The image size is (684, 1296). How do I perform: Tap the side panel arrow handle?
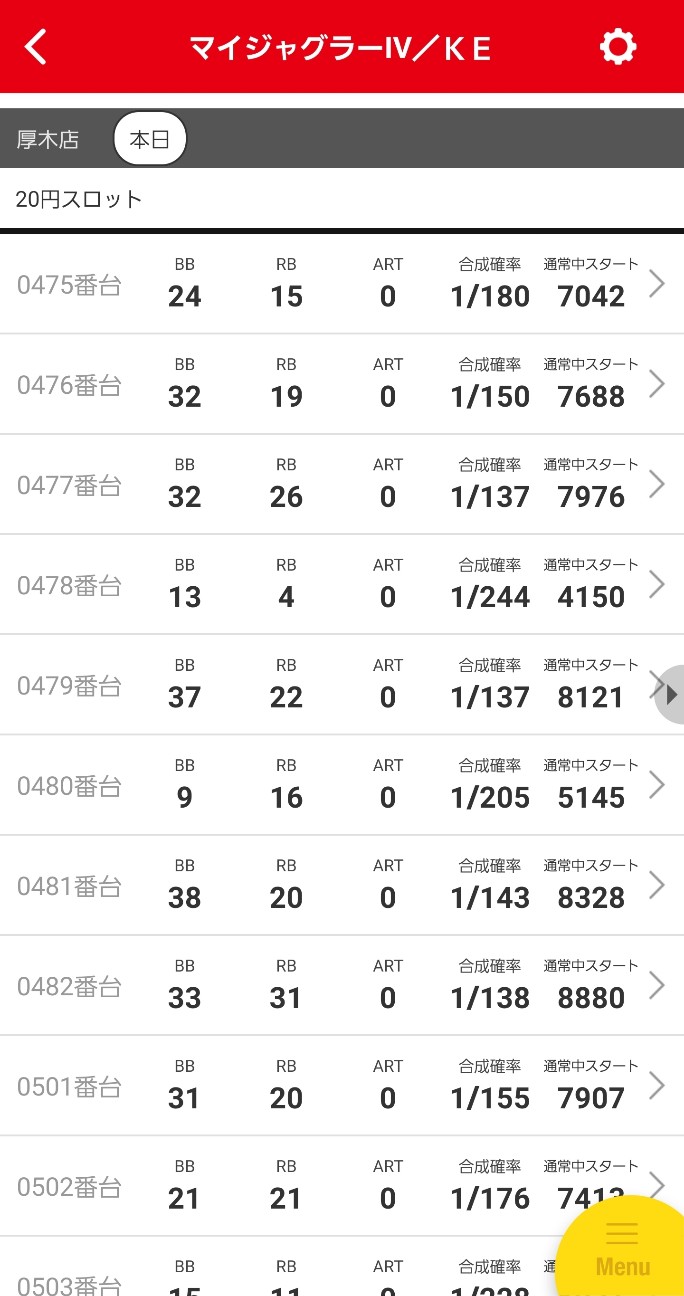click(669, 694)
